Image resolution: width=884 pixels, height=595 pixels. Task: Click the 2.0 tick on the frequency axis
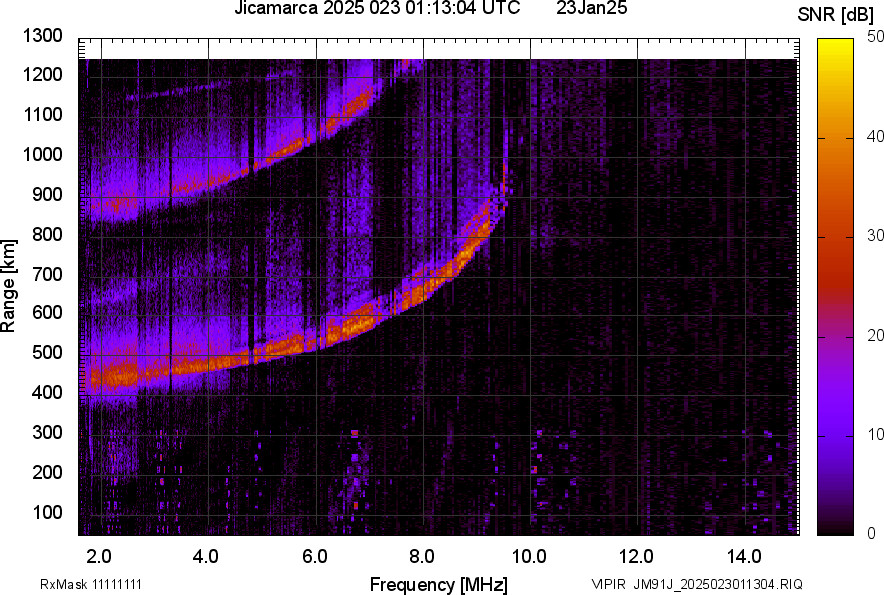coord(99,555)
